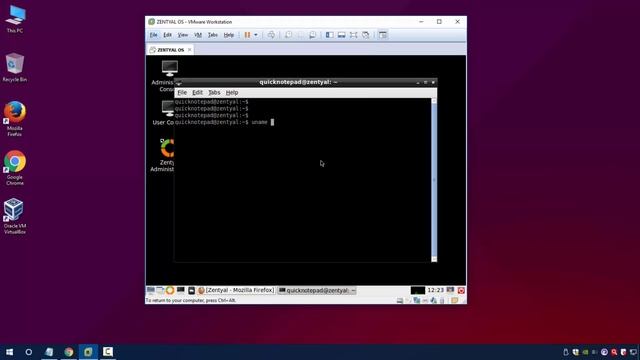
Task: Toggle the thumbnail bar icon in VMware toolbar
Action: coord(341,35)
